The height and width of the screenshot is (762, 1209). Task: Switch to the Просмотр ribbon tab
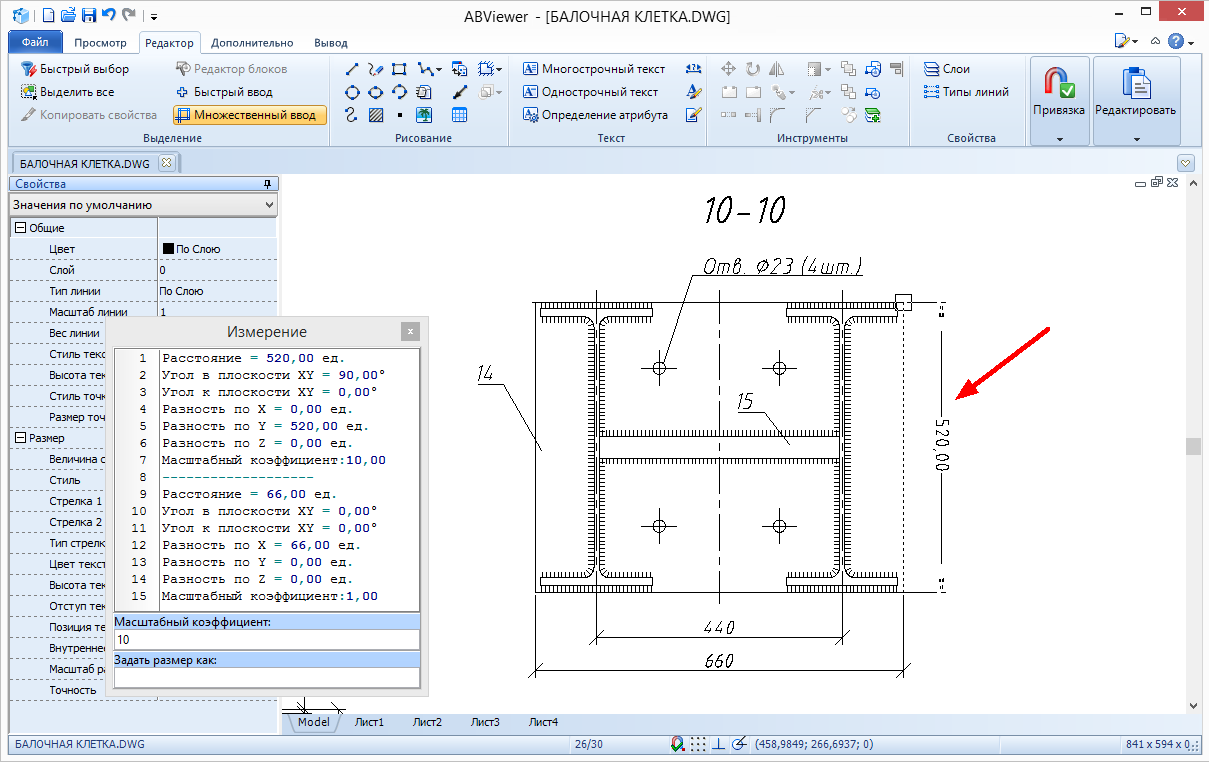(x=100, y=43)
